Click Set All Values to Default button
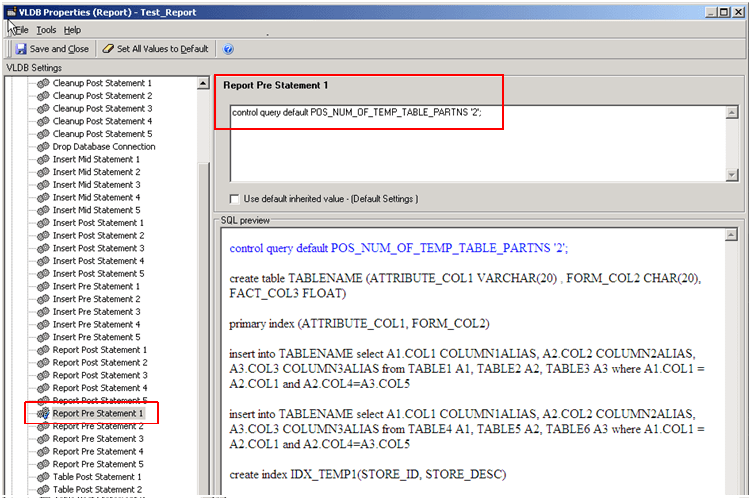749x498 pixels. 162,48
